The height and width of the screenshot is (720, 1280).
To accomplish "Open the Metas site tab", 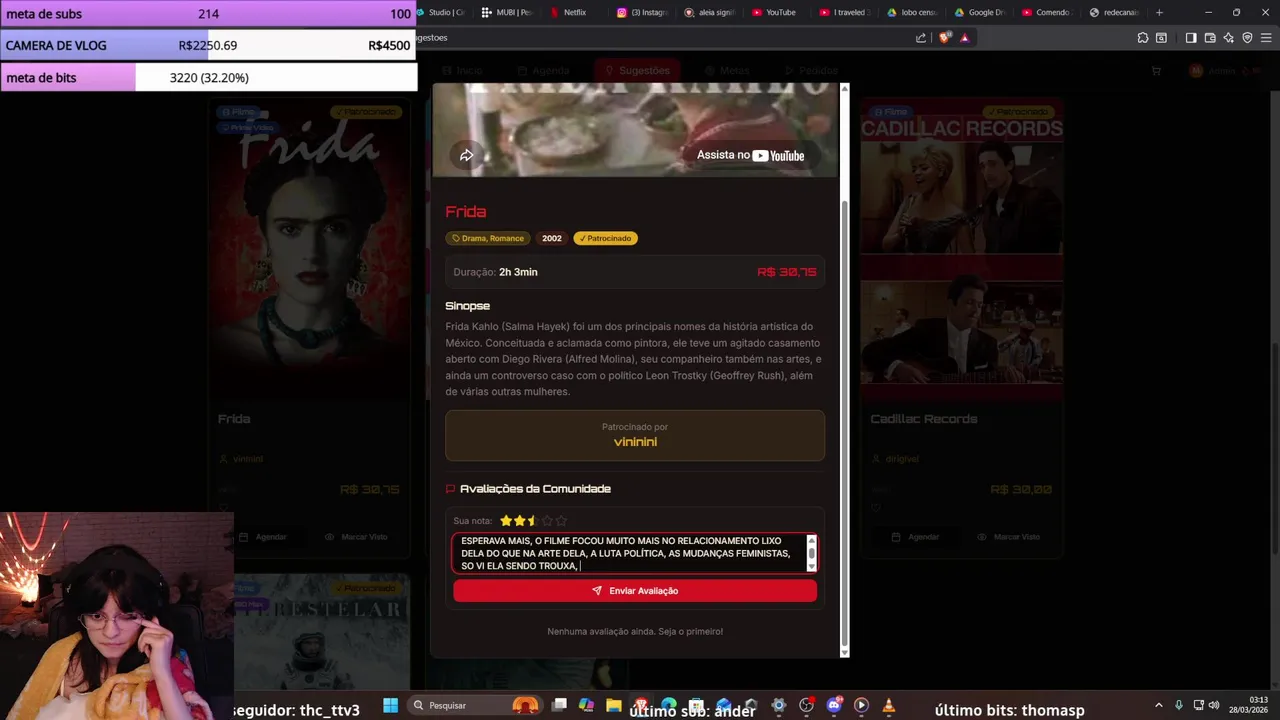I will click(726, 71).
